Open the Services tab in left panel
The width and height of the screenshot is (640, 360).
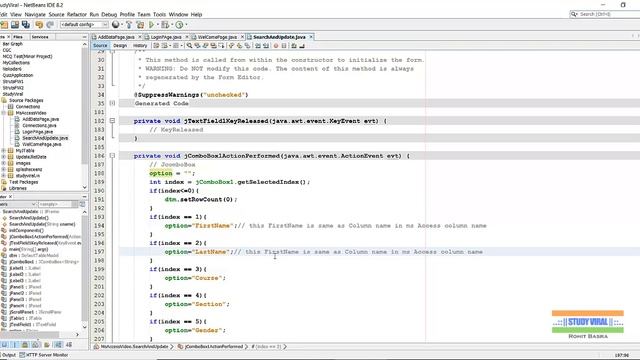(x=40, y=37)
